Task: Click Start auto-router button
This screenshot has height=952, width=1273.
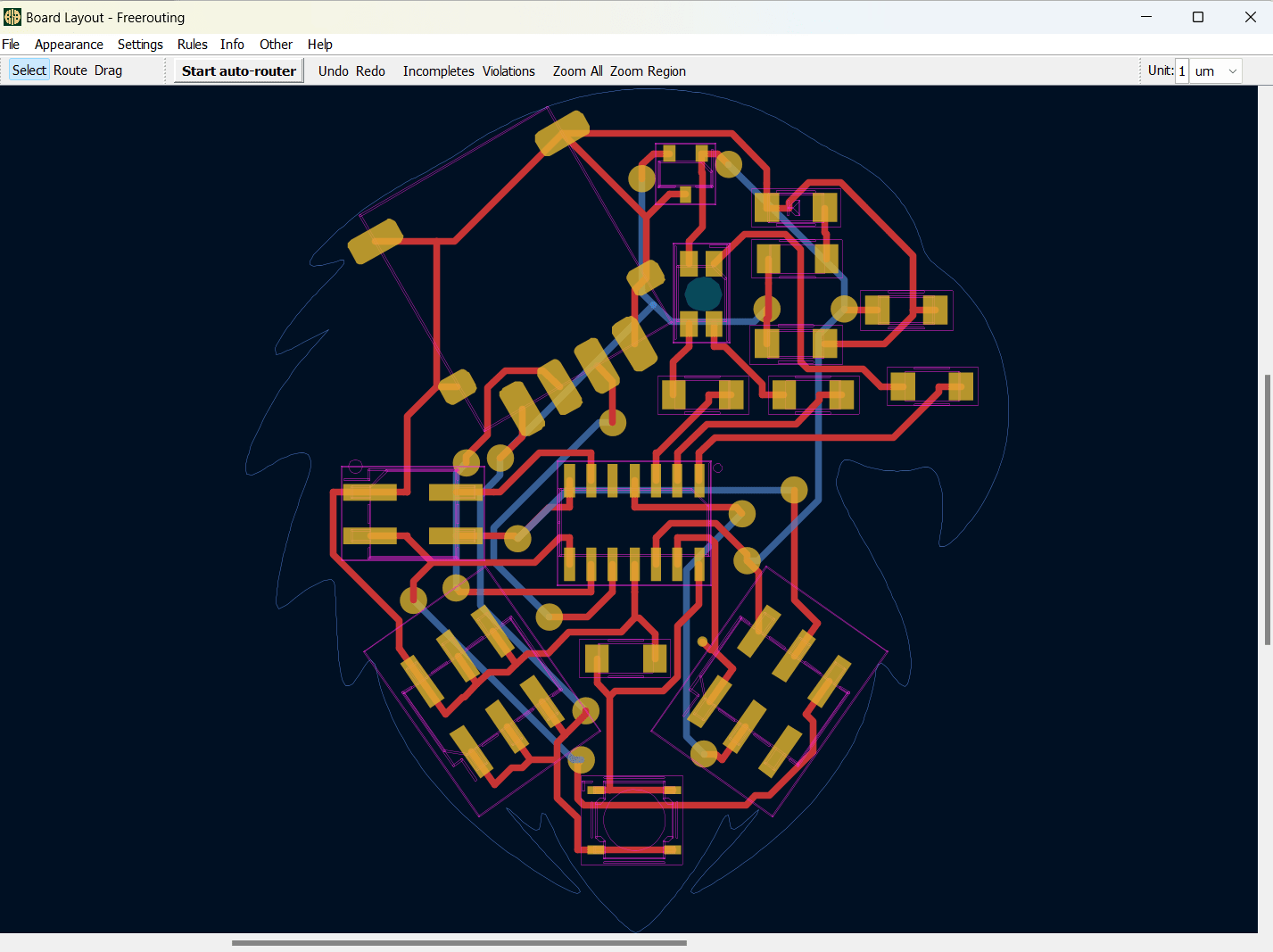Action: [238, 71]
